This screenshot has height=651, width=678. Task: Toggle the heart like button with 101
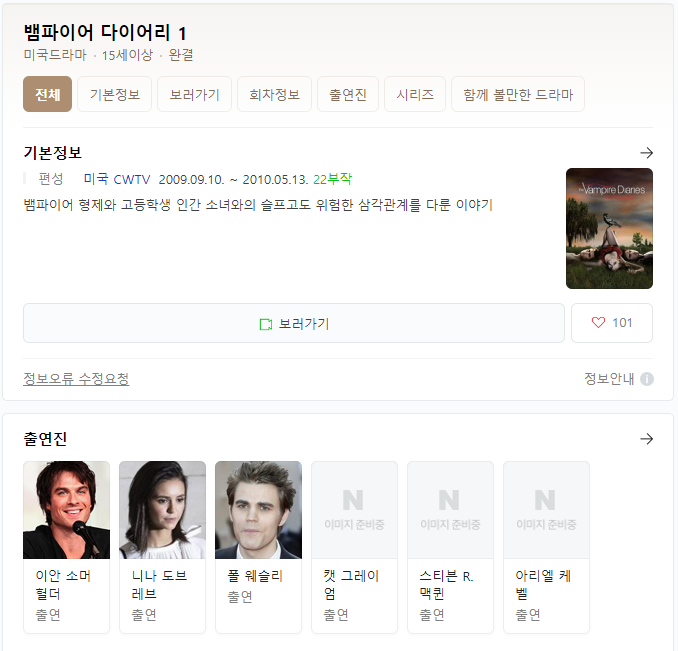pyautogui.click(x=611, y=323)
